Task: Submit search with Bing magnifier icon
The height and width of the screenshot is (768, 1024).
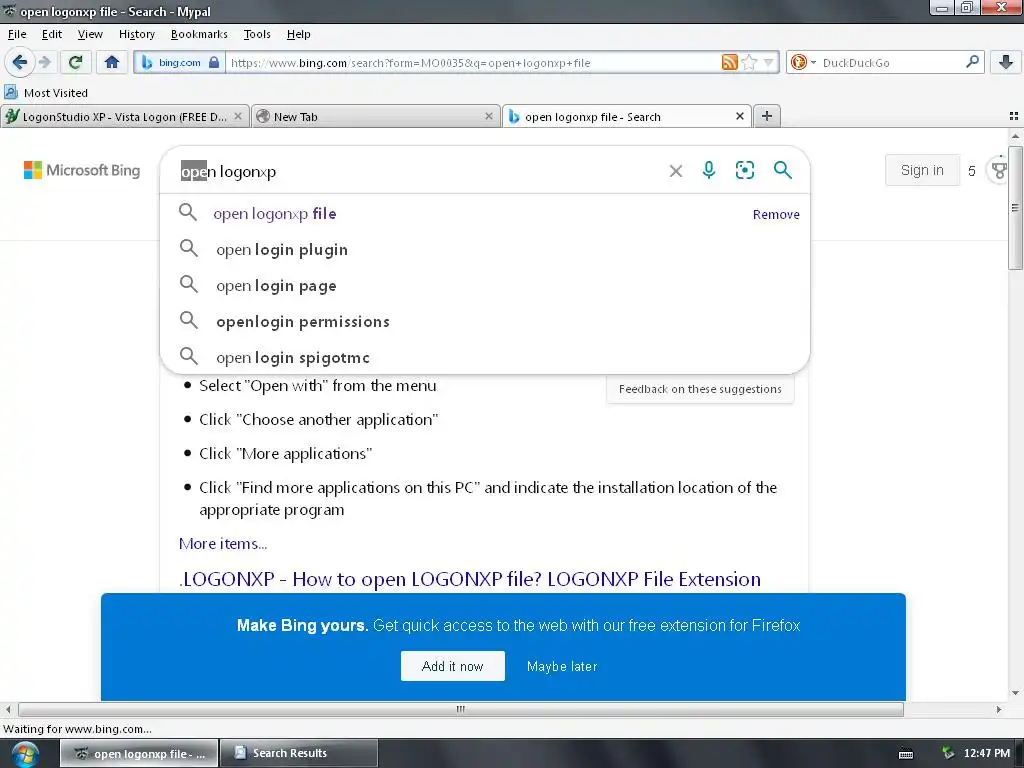Action: coord(782,170)
